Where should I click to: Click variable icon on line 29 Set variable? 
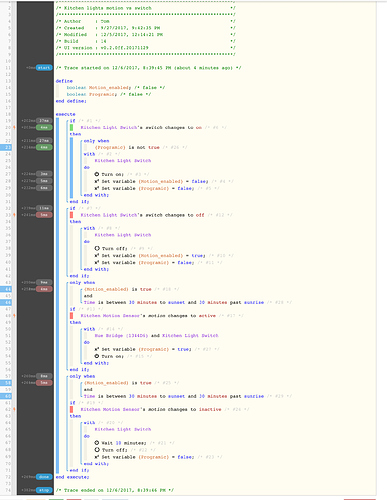[97, 188]
